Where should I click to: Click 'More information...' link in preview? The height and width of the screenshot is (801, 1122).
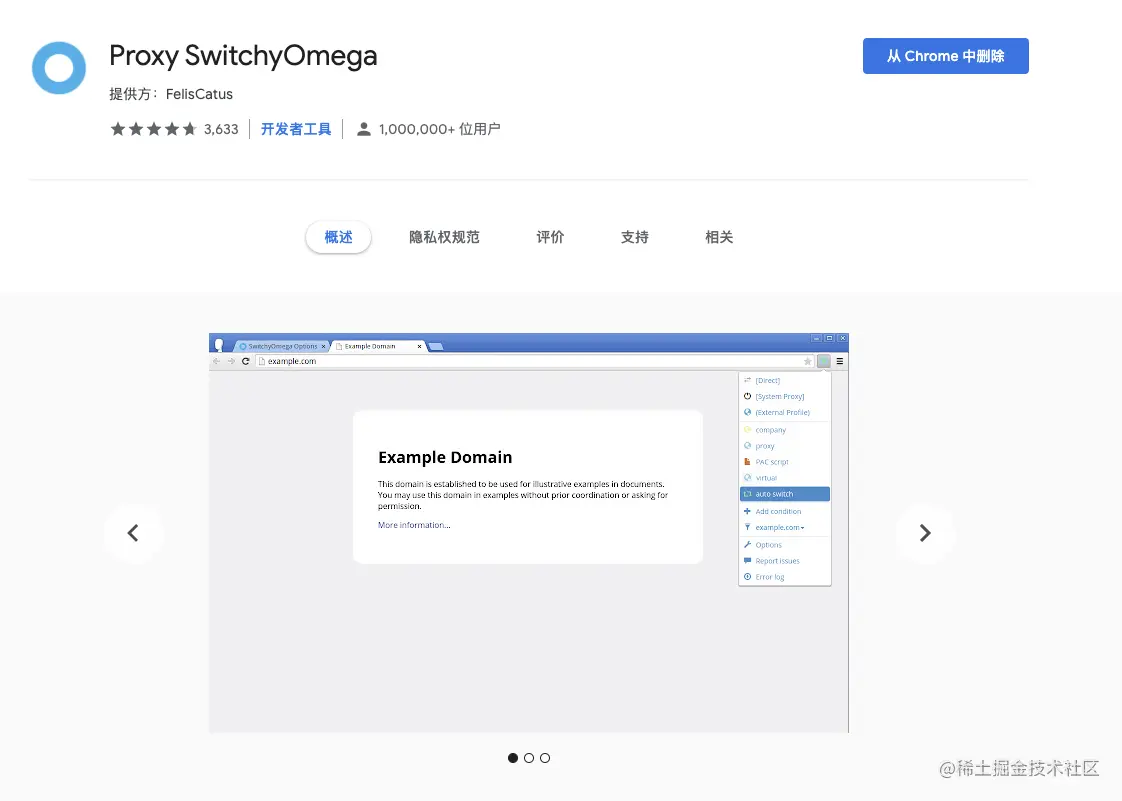click(x=414, y=525)
